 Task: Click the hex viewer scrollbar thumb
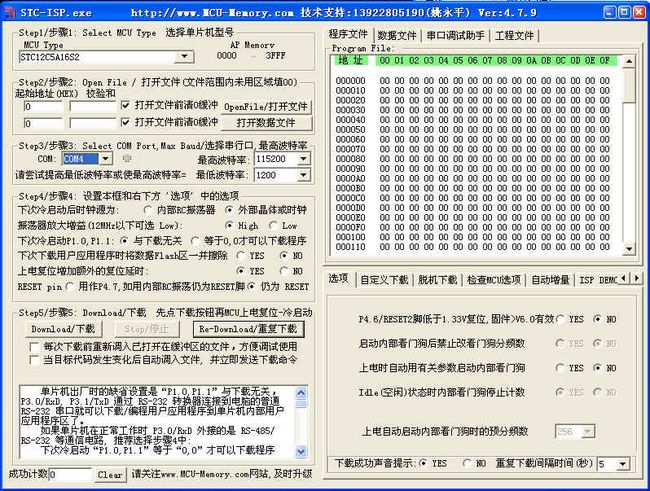[x=629, y=85]
